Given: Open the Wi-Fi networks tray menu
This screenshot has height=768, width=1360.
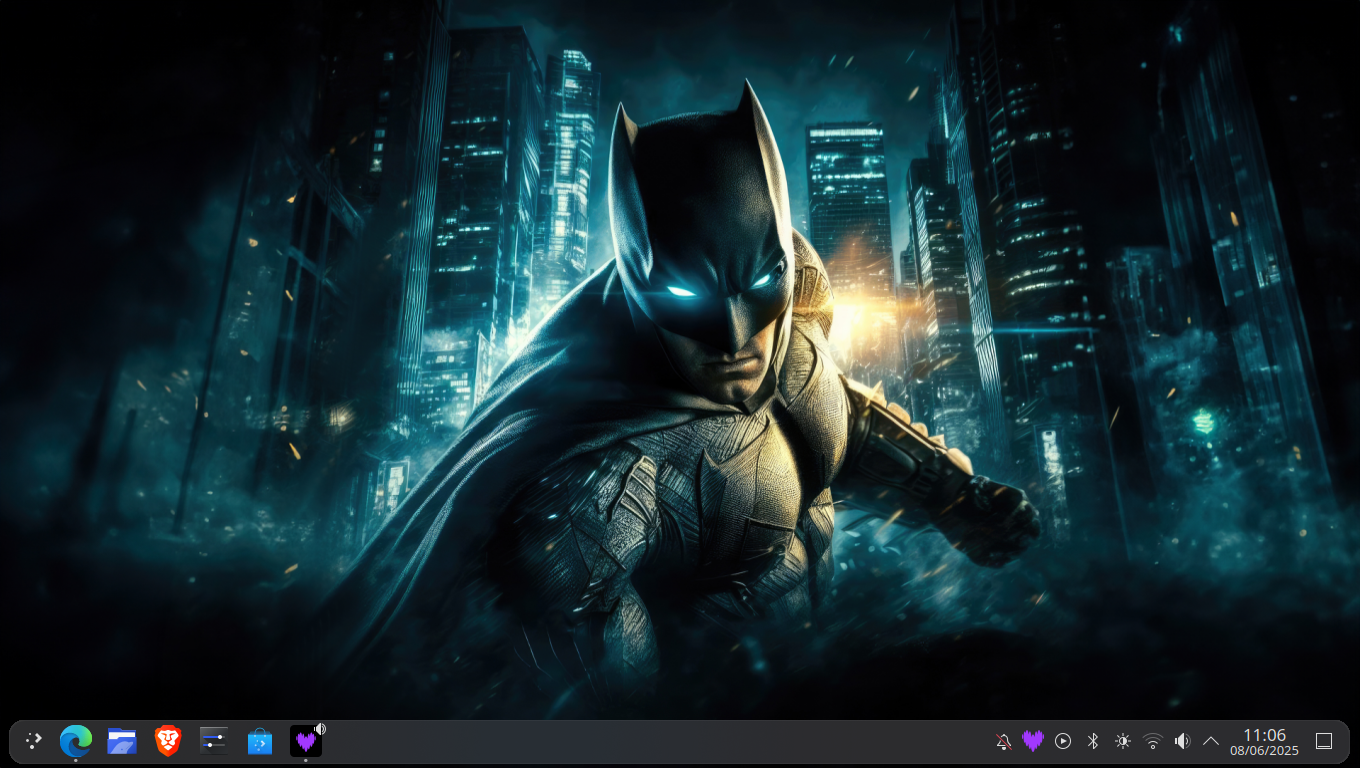Looking at the screenshot, I should pyautogui.click(x=1153, y=741).
